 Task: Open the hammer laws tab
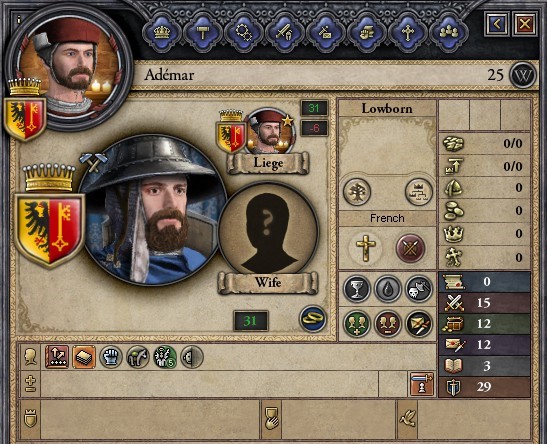point(202,33)
